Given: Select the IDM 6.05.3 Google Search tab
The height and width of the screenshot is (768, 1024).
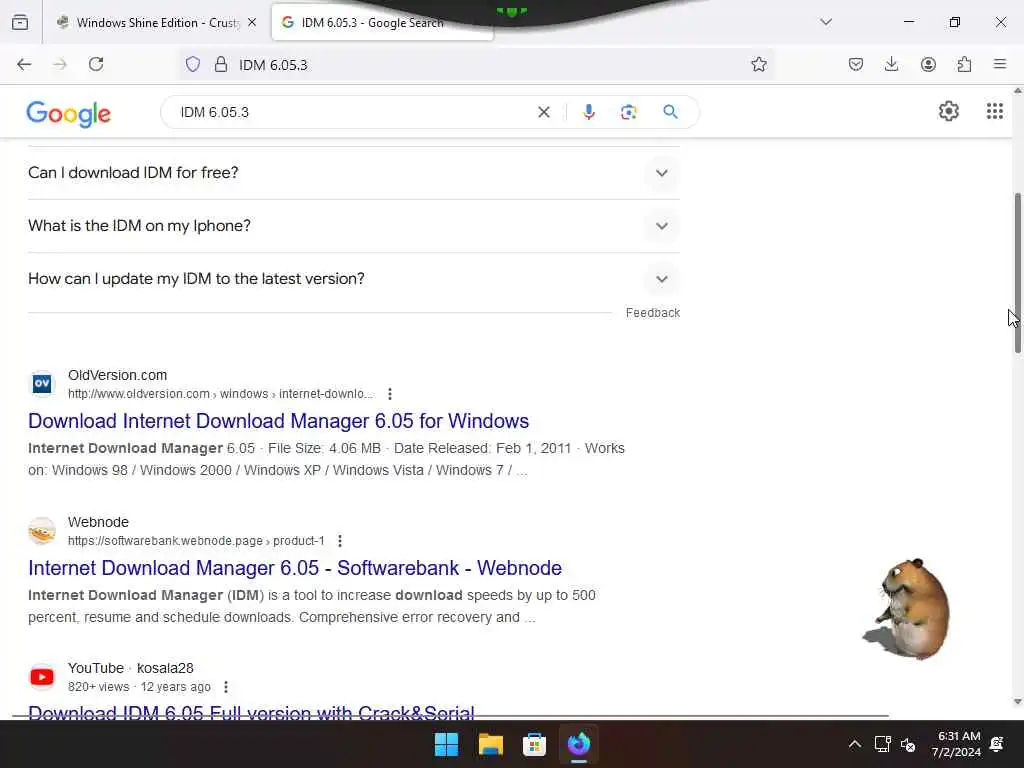Looking at the screenshot, I should (382, 22).
